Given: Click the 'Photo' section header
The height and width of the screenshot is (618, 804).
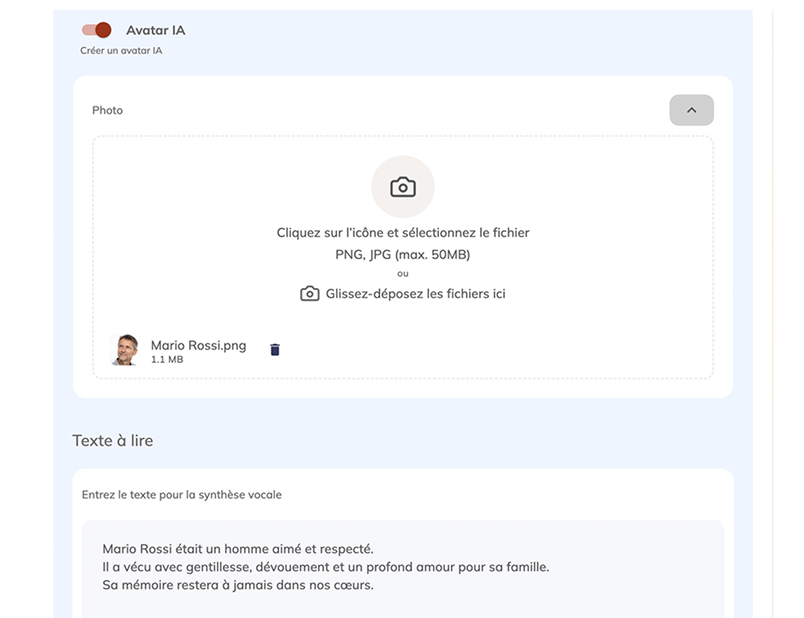Looking at the screenshot, I should (107, 110).
